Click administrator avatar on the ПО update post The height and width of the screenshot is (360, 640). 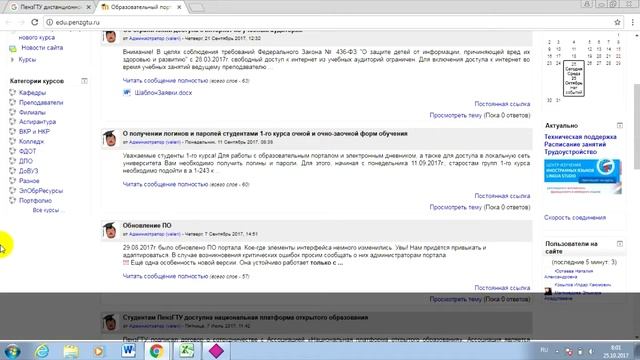[109, 230]
